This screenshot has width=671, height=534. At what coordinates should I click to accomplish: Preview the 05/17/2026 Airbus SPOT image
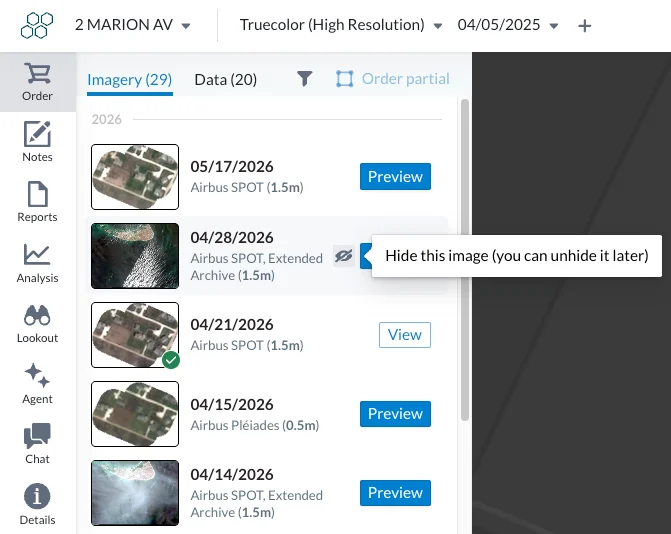tap(395, 176)
